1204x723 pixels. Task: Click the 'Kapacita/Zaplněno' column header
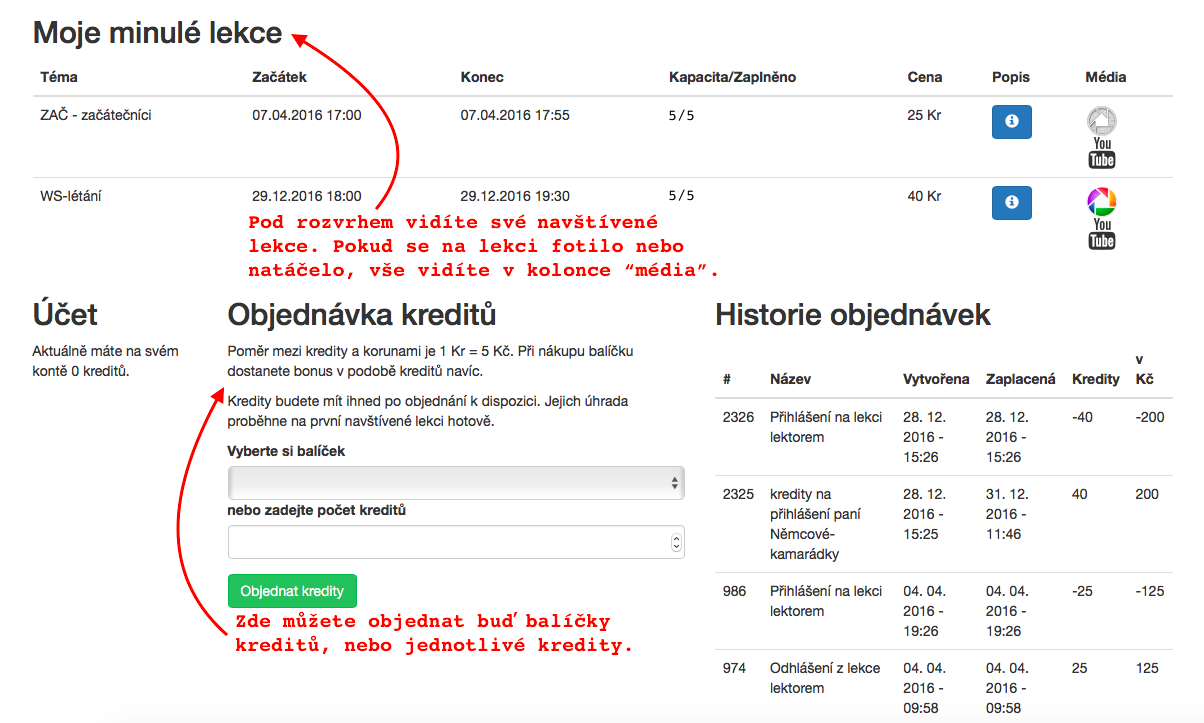[733, 77]
